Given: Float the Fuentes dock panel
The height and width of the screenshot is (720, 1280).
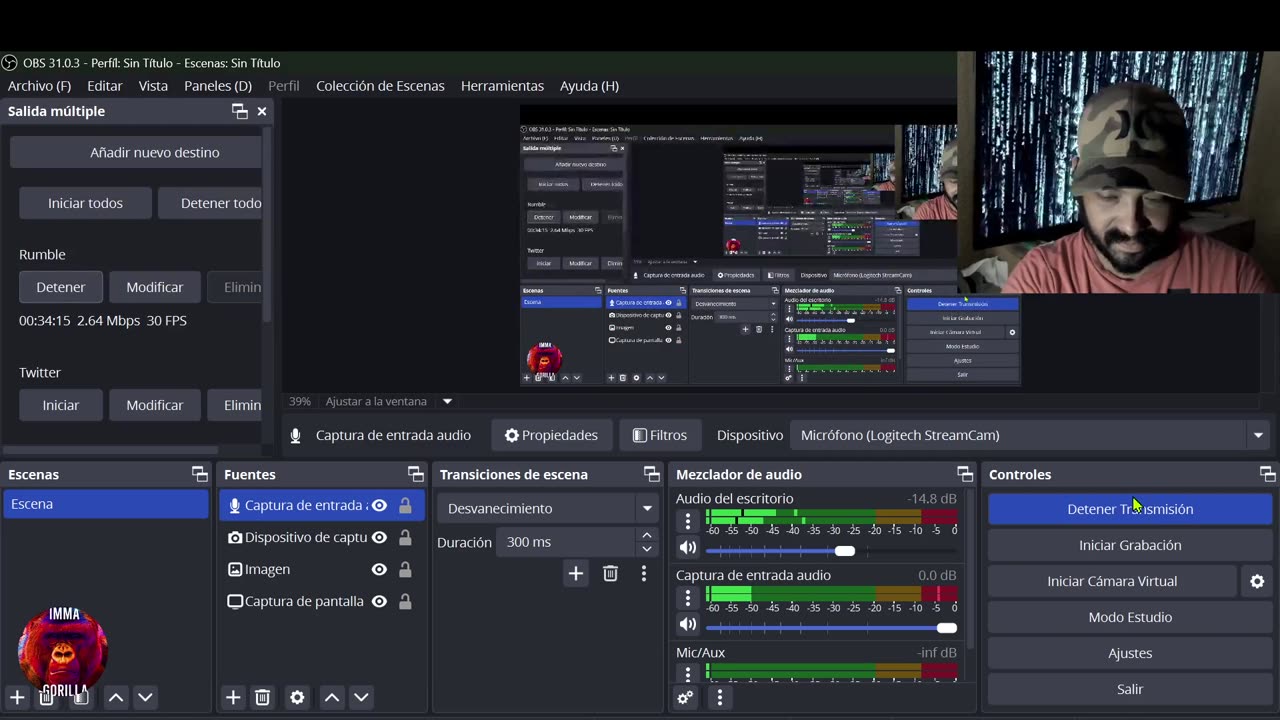Looking at the screenshot, I should (416, 474).
